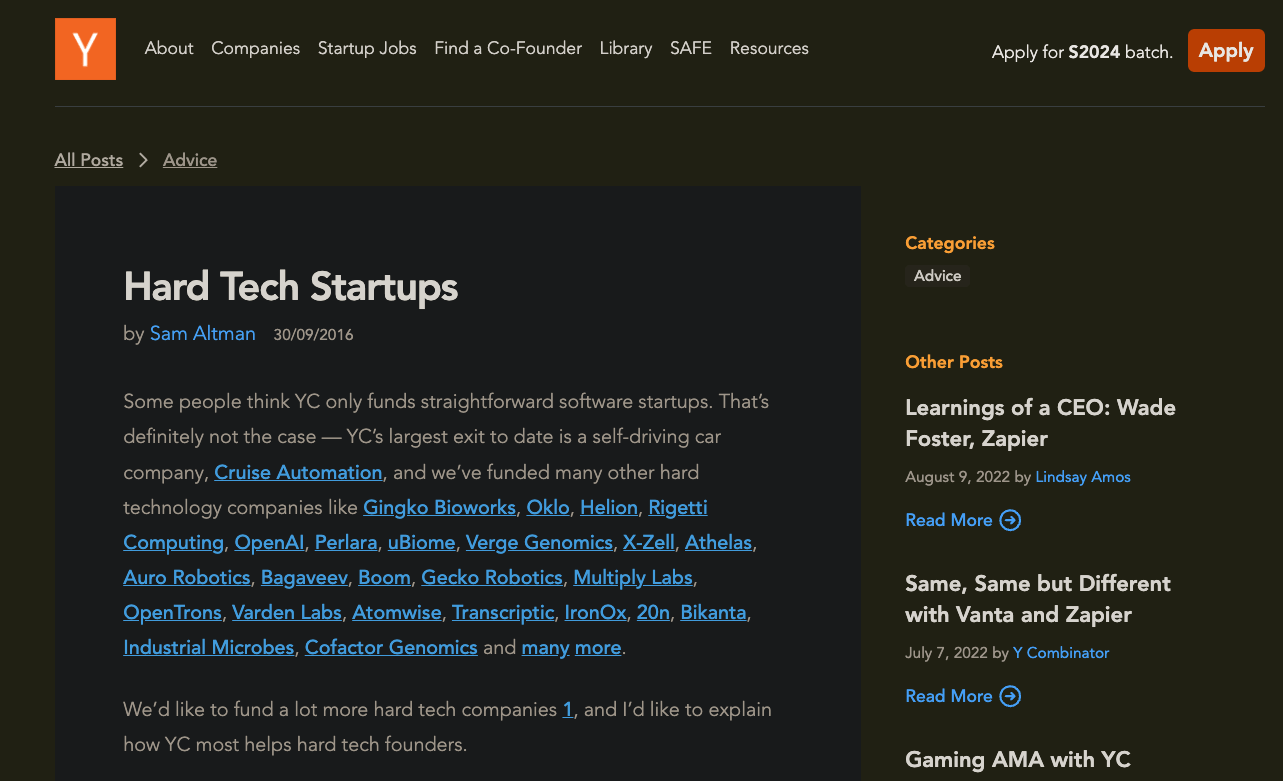Follow the Bikanta link
Image resolution: width=1283 pixels, height=781 pixels.
713,612
